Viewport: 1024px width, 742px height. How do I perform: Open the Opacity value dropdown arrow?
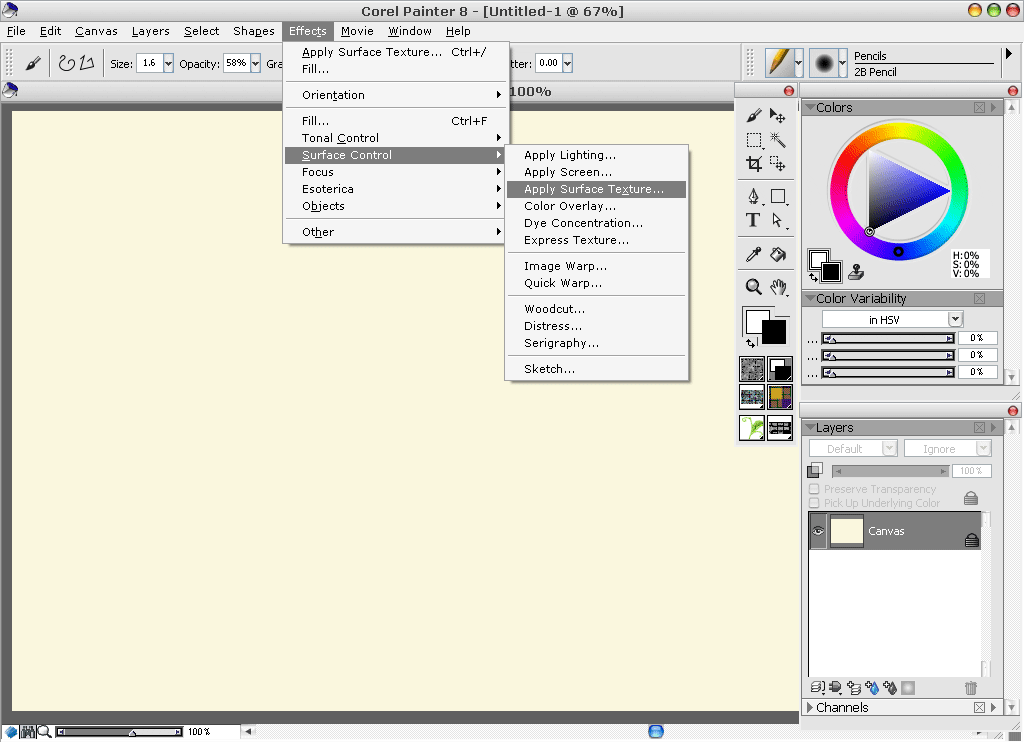255,63
